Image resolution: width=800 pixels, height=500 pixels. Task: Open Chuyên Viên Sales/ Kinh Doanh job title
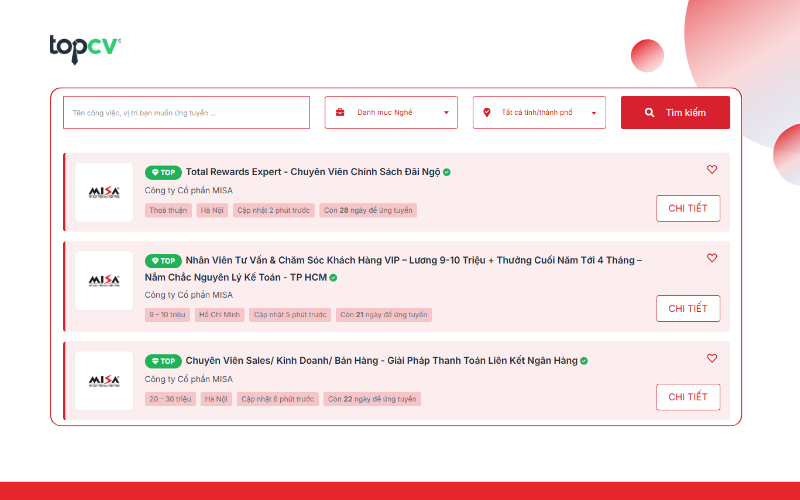pos(382,361)
